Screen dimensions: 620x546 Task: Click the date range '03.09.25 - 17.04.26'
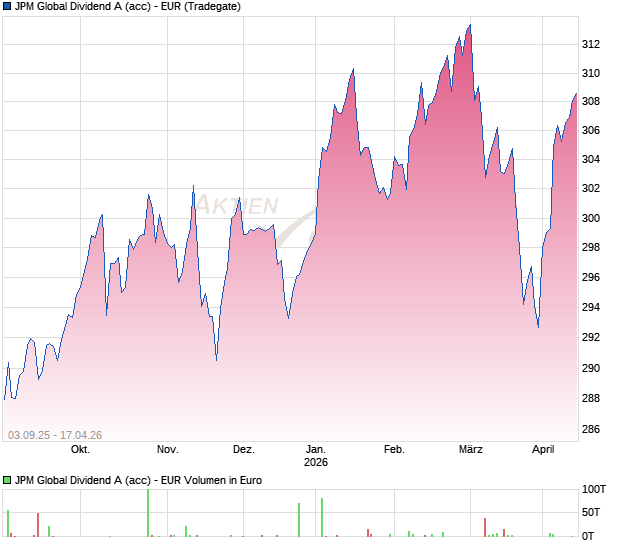point(55,435)
